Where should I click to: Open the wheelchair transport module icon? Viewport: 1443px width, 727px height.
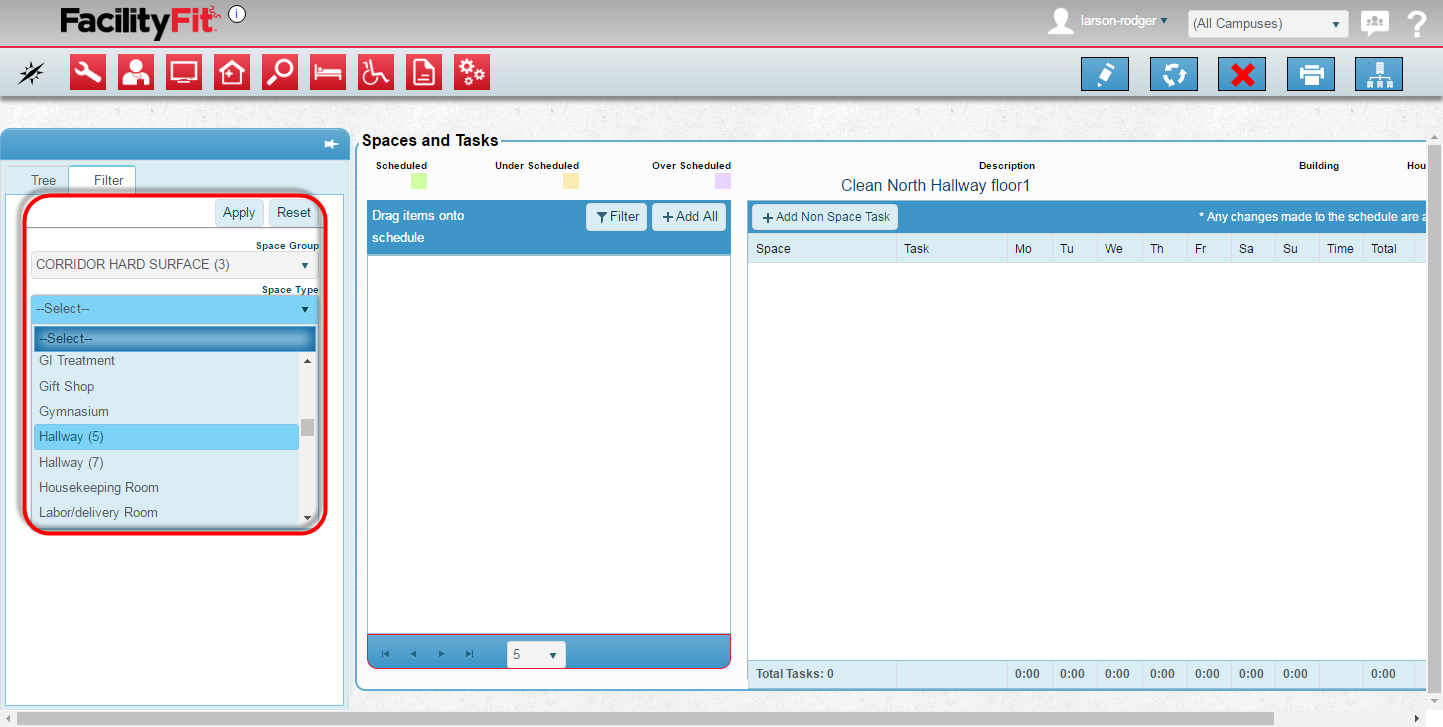[x=376, y=73]
